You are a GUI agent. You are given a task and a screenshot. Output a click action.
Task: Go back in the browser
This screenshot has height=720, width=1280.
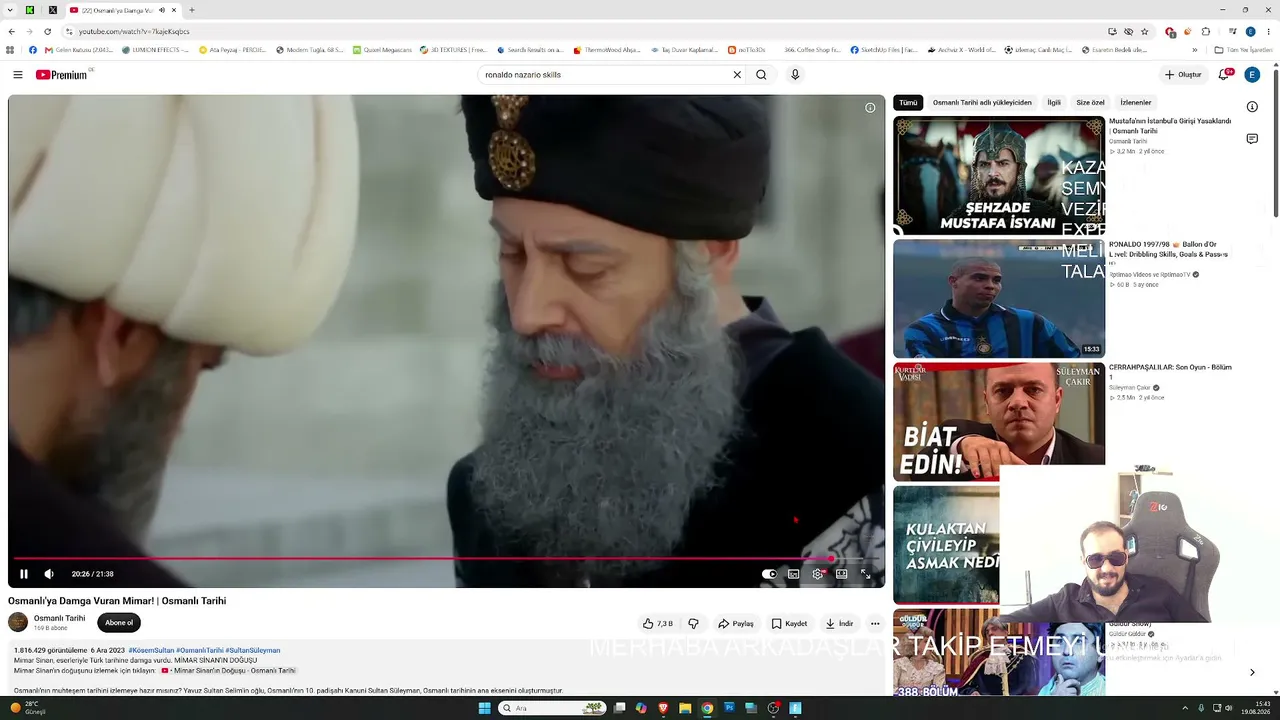11,31
